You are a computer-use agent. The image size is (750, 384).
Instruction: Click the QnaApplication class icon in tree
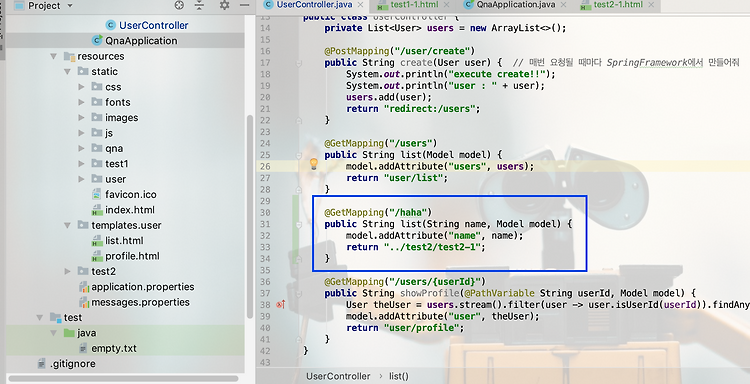(97, 41)
